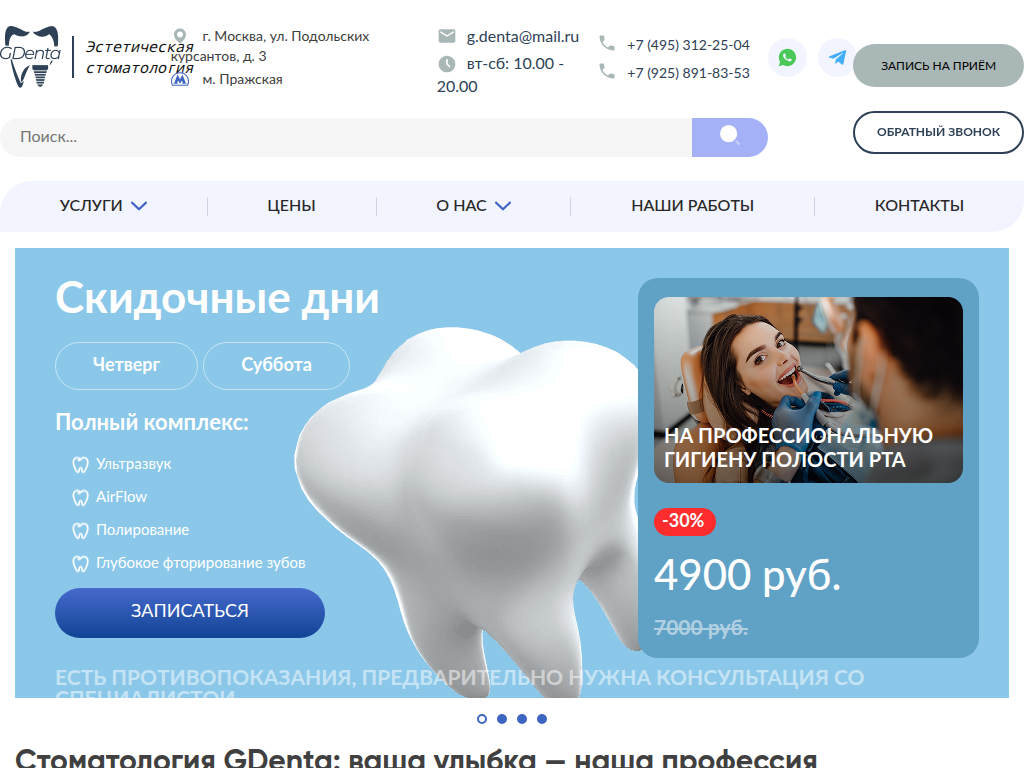The height and width of the screenshot is (768, 1024).
Task: Select the last carousel navigation dot
Action: click(542, 718)
